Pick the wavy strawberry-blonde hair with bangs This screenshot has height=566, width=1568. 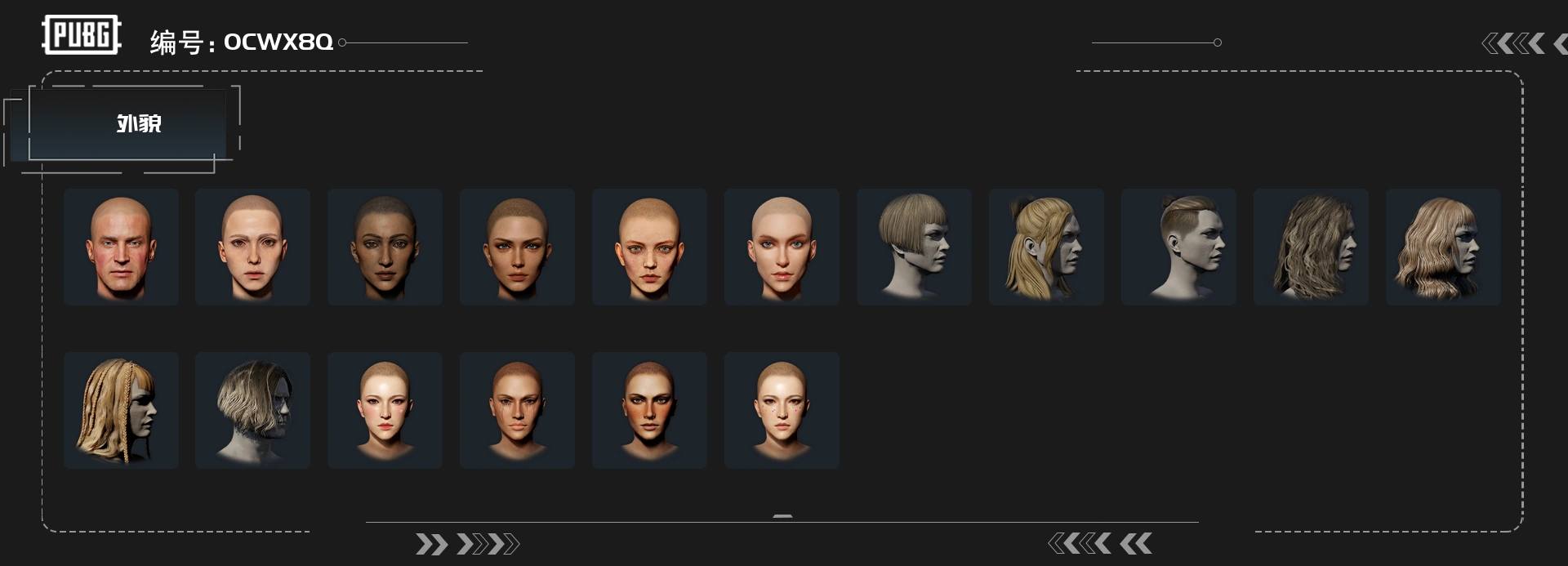[x=1443, y=247]
